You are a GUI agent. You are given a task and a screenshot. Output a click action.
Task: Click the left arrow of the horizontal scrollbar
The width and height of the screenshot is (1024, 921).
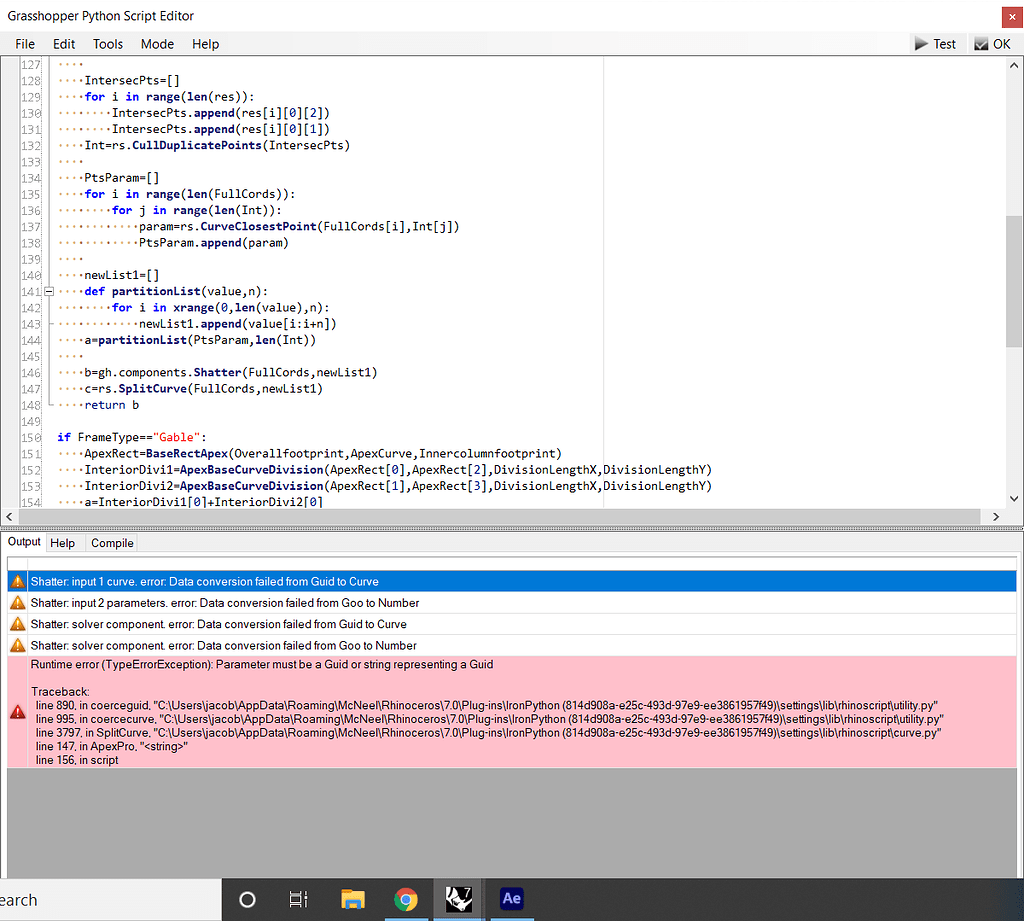coord(10,516)
